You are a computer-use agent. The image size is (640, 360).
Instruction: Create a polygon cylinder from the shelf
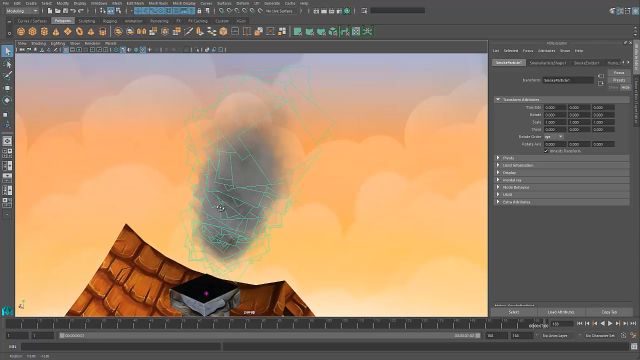(x=44, y=31)
